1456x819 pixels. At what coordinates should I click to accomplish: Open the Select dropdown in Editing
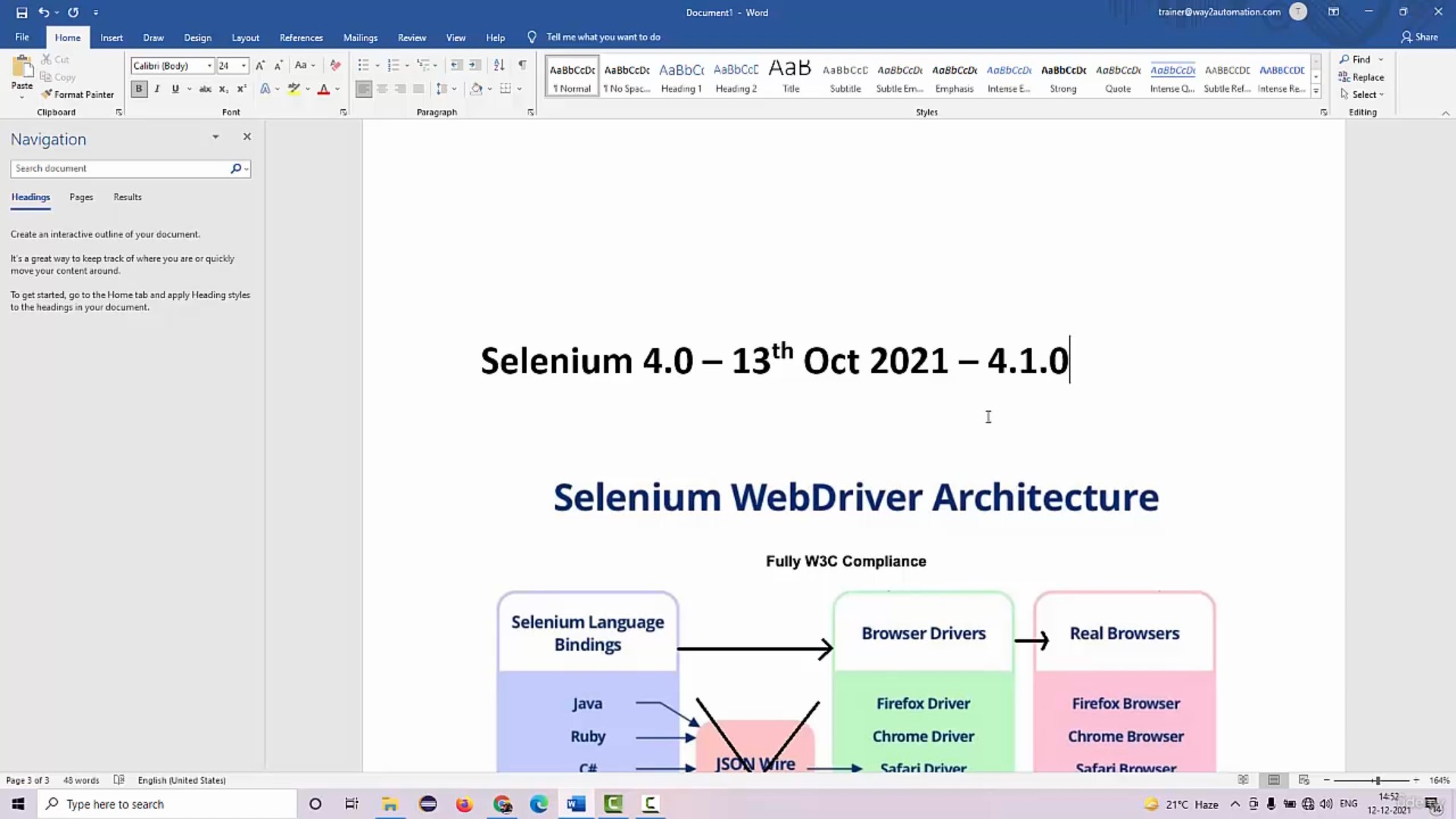coord(1362,94)
